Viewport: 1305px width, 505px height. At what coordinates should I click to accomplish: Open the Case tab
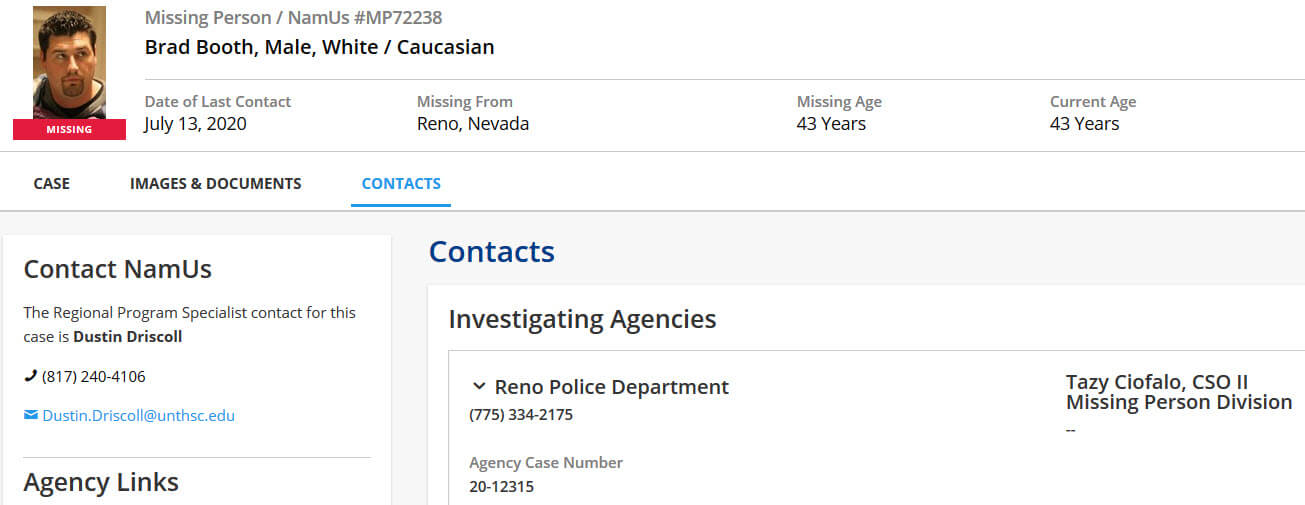click(52, 183)
